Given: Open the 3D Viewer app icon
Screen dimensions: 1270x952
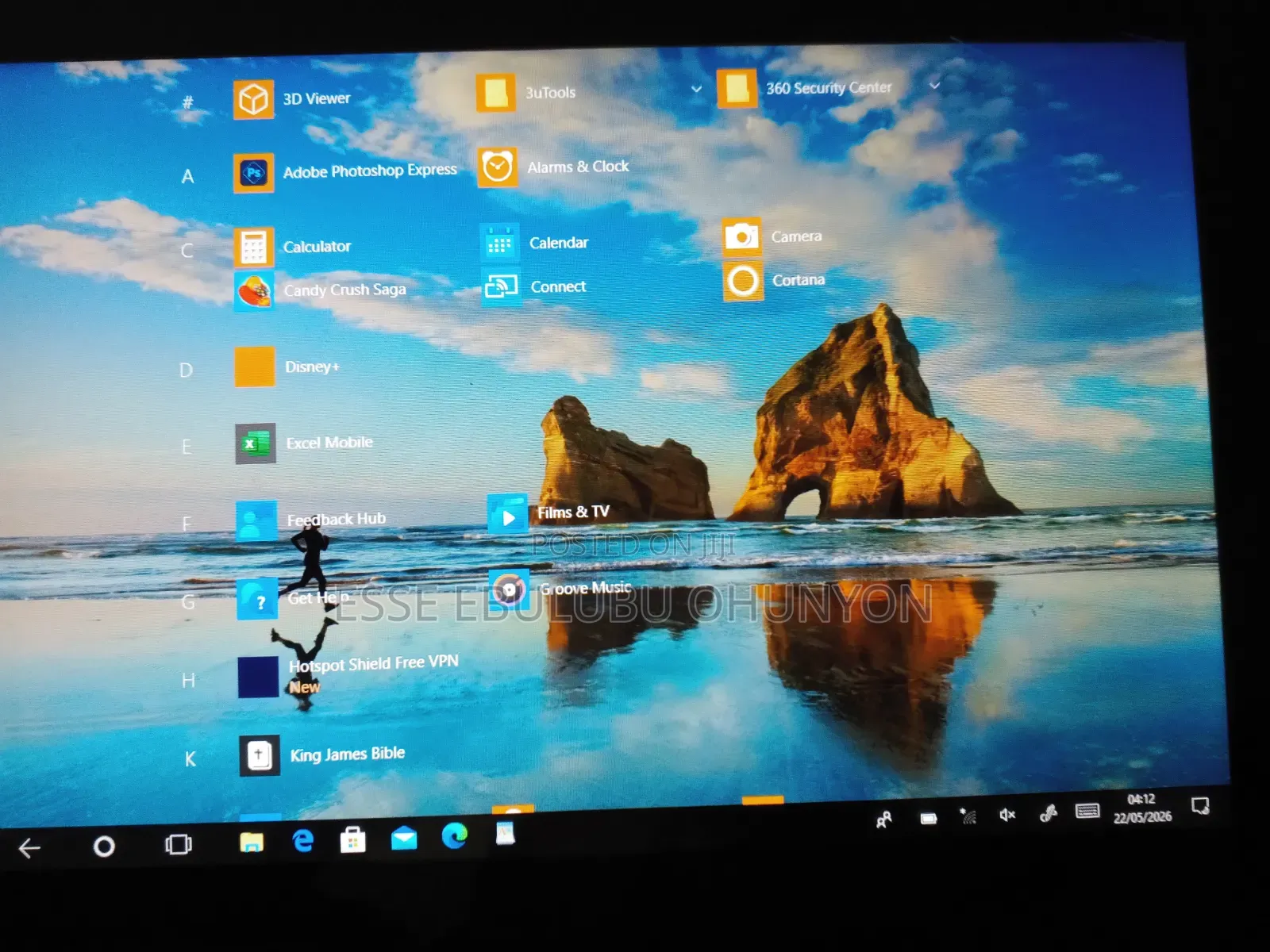Looking at the screenshot, I should 253,100.
